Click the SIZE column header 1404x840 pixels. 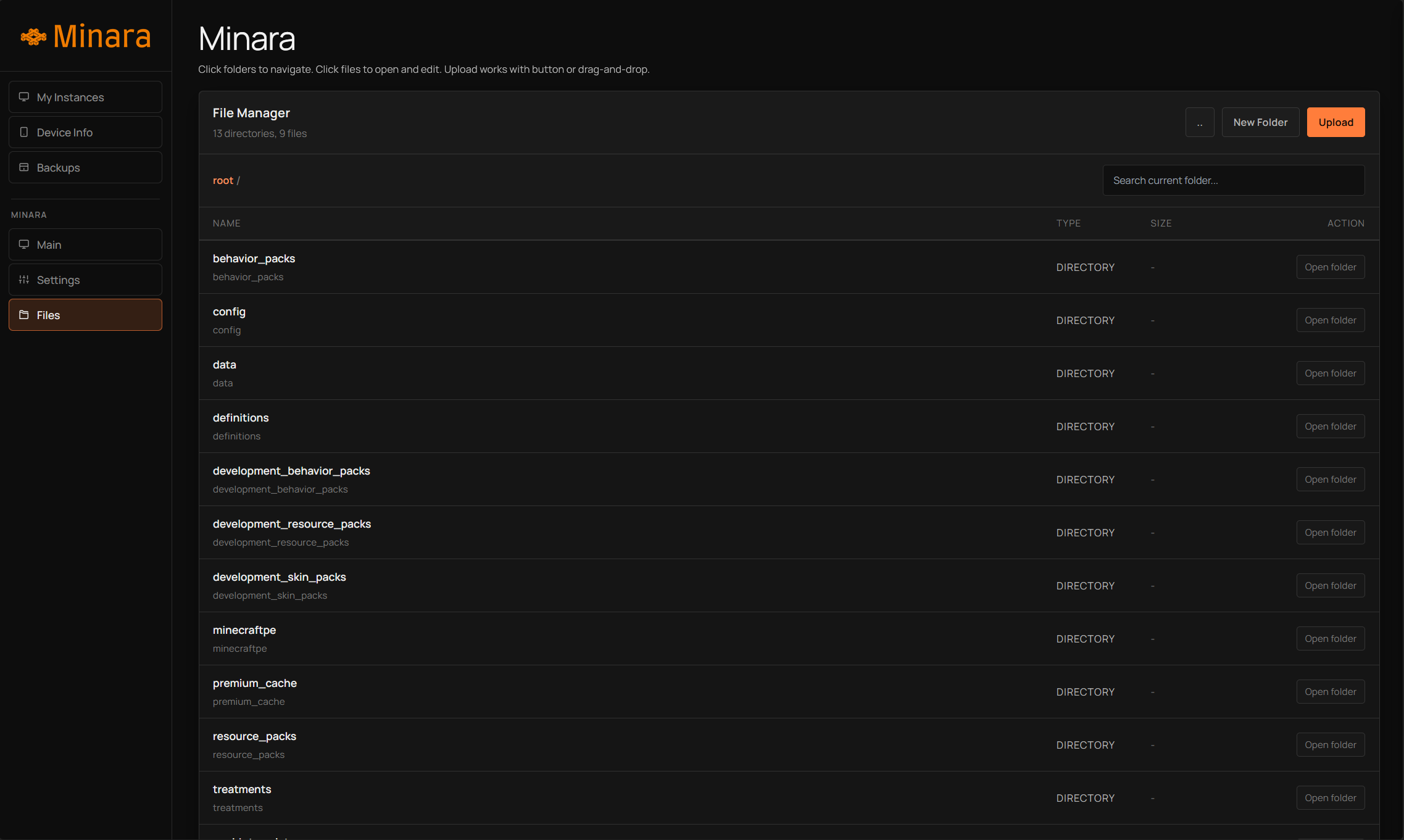tap(1161, 223)
